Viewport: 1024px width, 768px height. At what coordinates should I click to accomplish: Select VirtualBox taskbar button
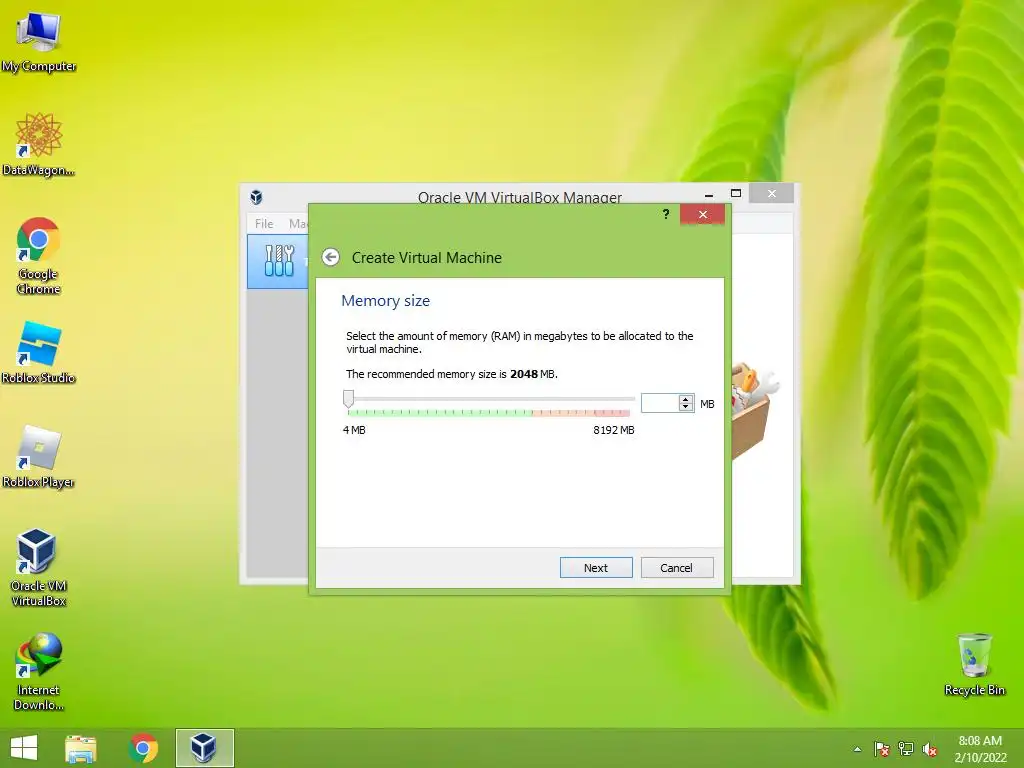[204, 748]
